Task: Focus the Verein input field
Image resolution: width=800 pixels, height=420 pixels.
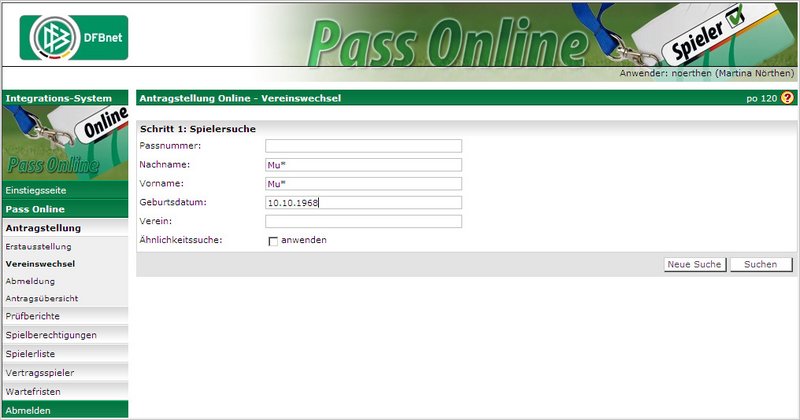Action: [363, 221]
